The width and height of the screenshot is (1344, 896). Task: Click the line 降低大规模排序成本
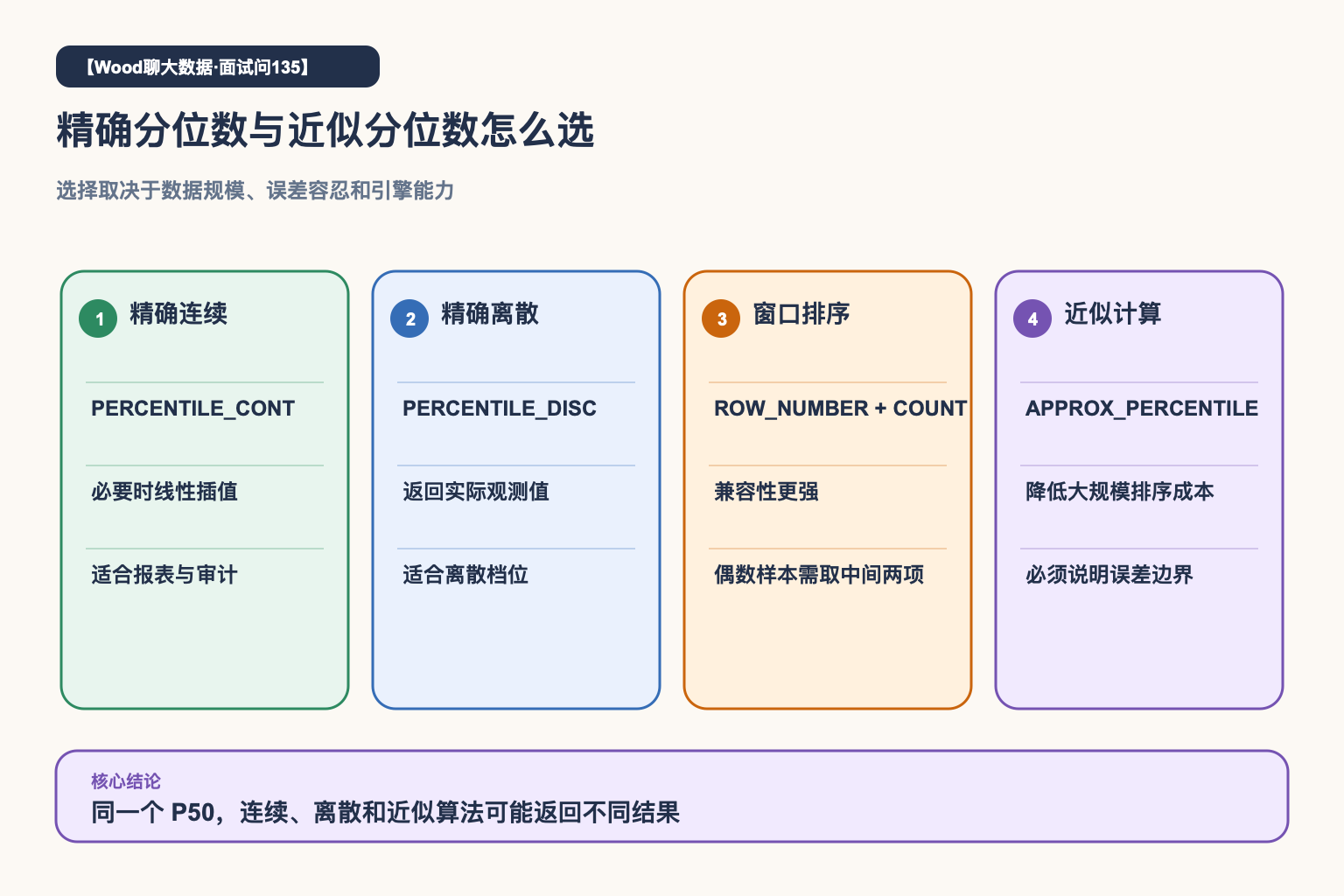1120,492
